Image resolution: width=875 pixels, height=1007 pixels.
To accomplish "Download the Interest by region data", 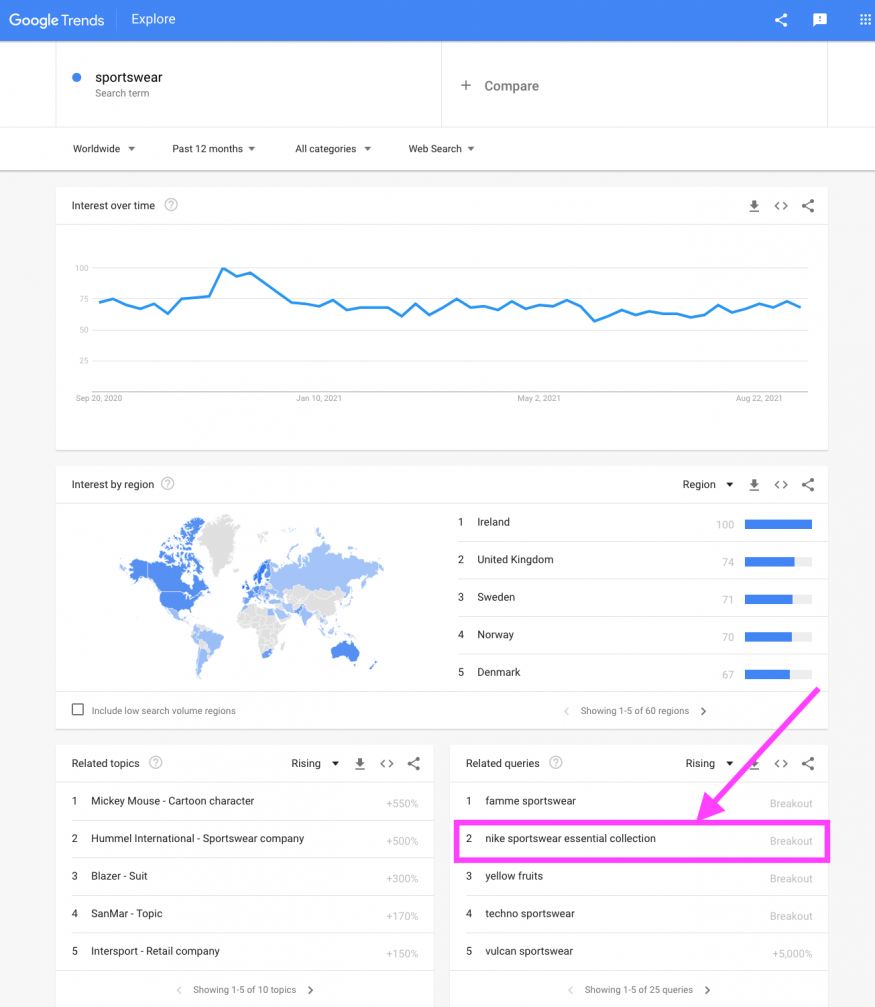I will [754, 485].
